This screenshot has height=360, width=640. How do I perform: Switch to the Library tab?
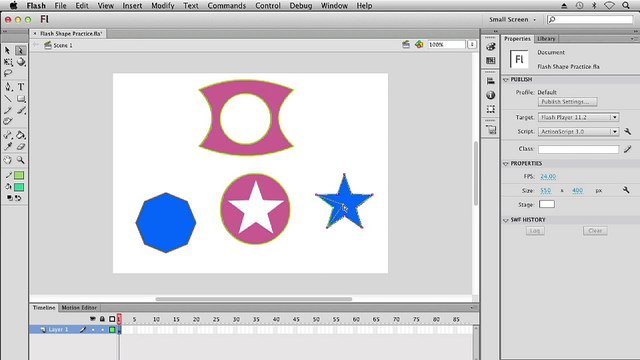(x=546, y=38)
